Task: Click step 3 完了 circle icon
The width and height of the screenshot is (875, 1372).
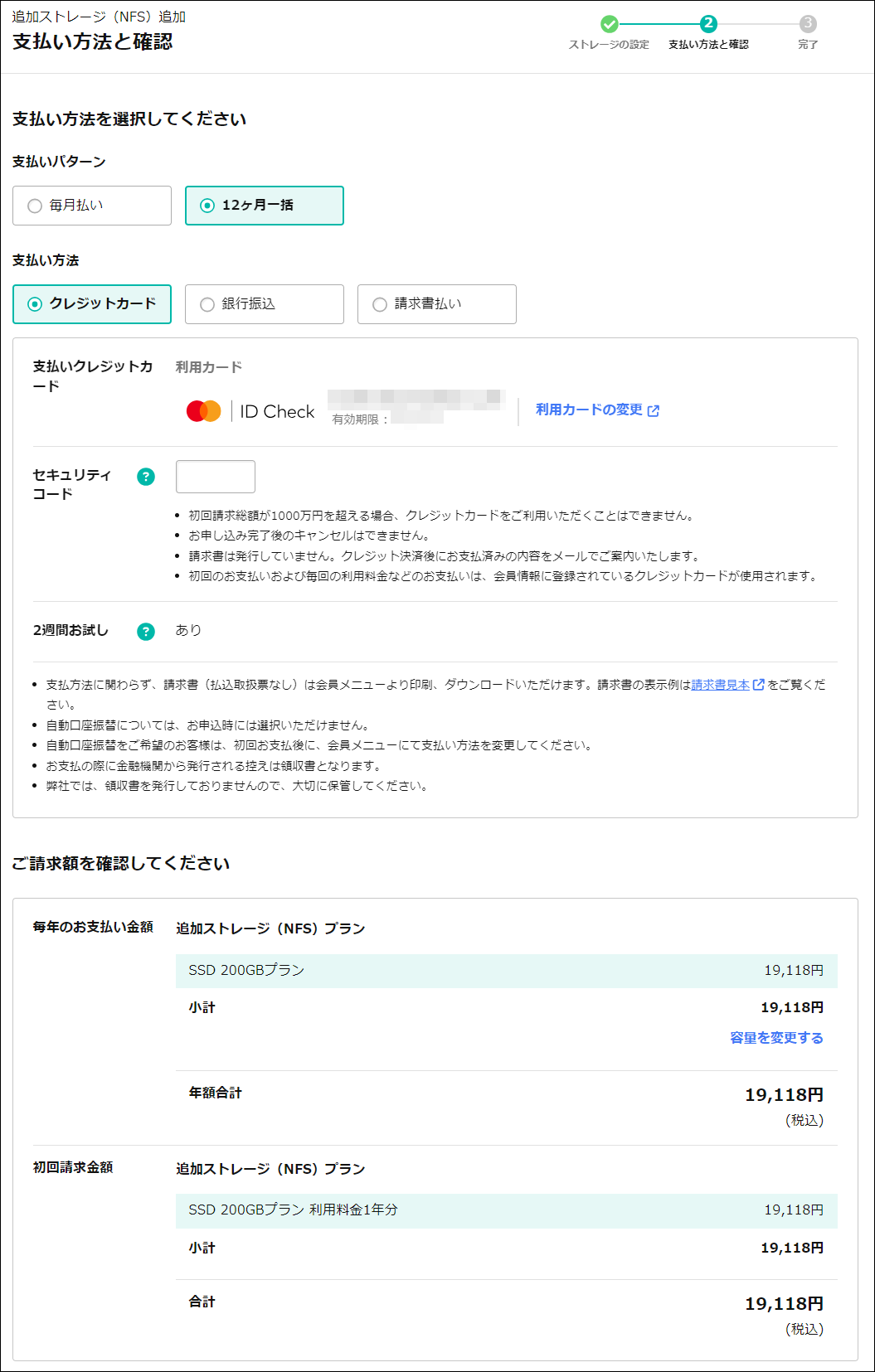Action: (808, 24)
